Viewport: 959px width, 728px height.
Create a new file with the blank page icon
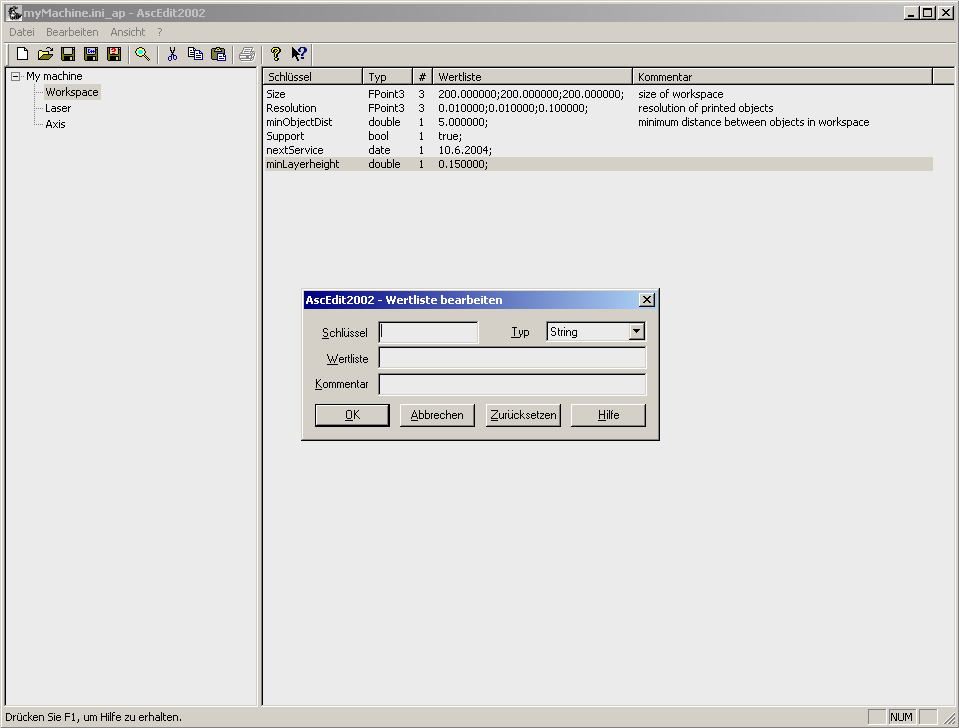pos(23,54)
